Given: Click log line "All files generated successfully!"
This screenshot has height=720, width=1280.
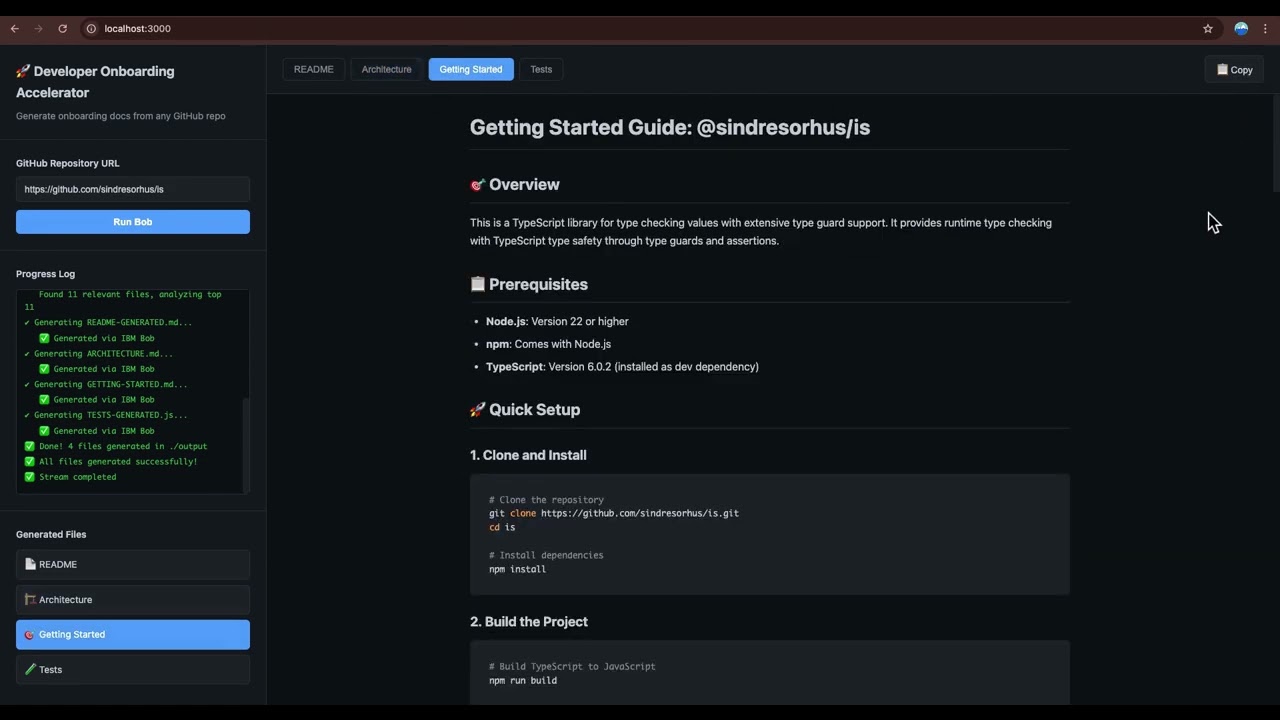Looking at the screenshot, I should point(111,462).
